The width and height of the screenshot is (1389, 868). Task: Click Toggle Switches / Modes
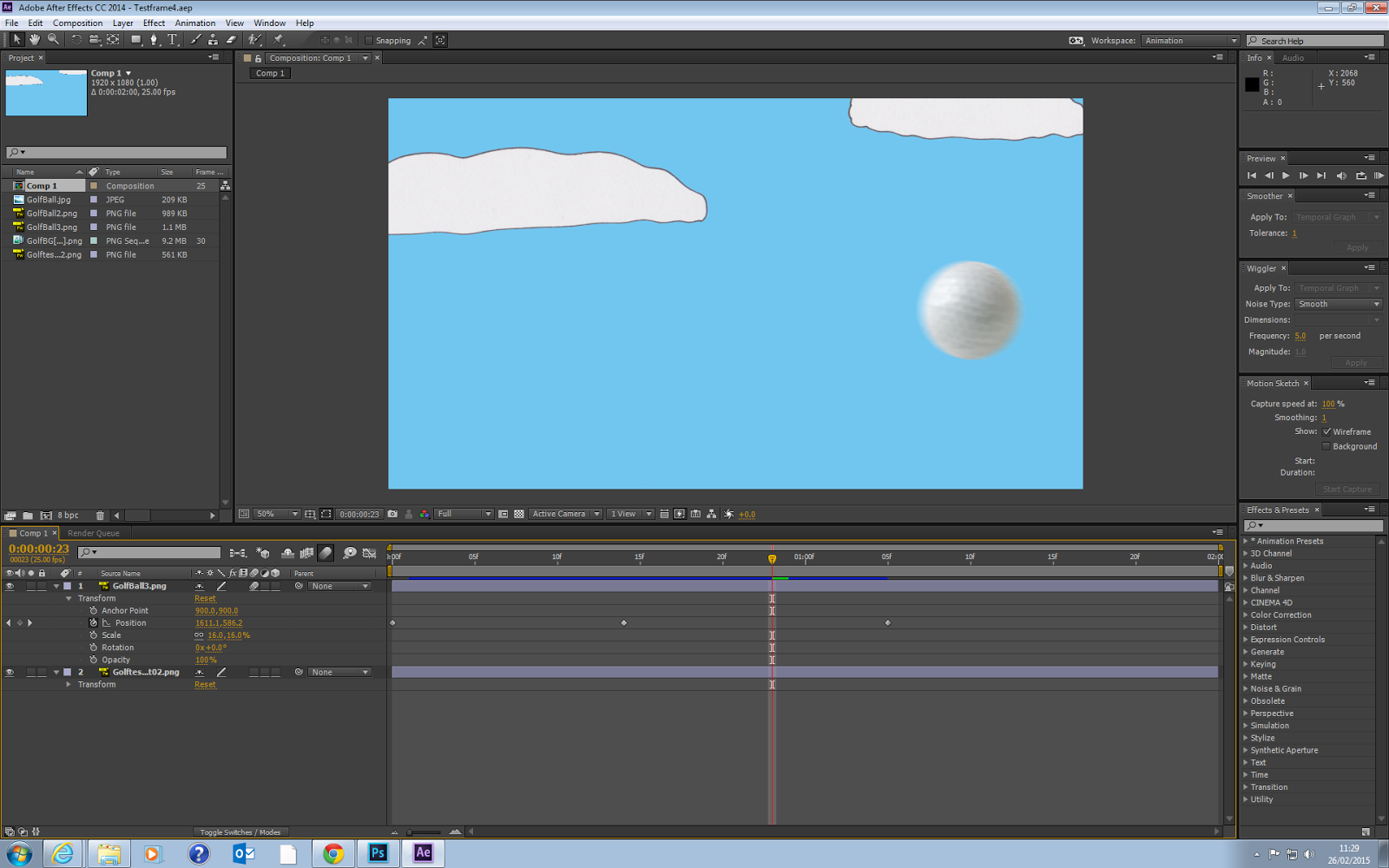pos(240,832)
